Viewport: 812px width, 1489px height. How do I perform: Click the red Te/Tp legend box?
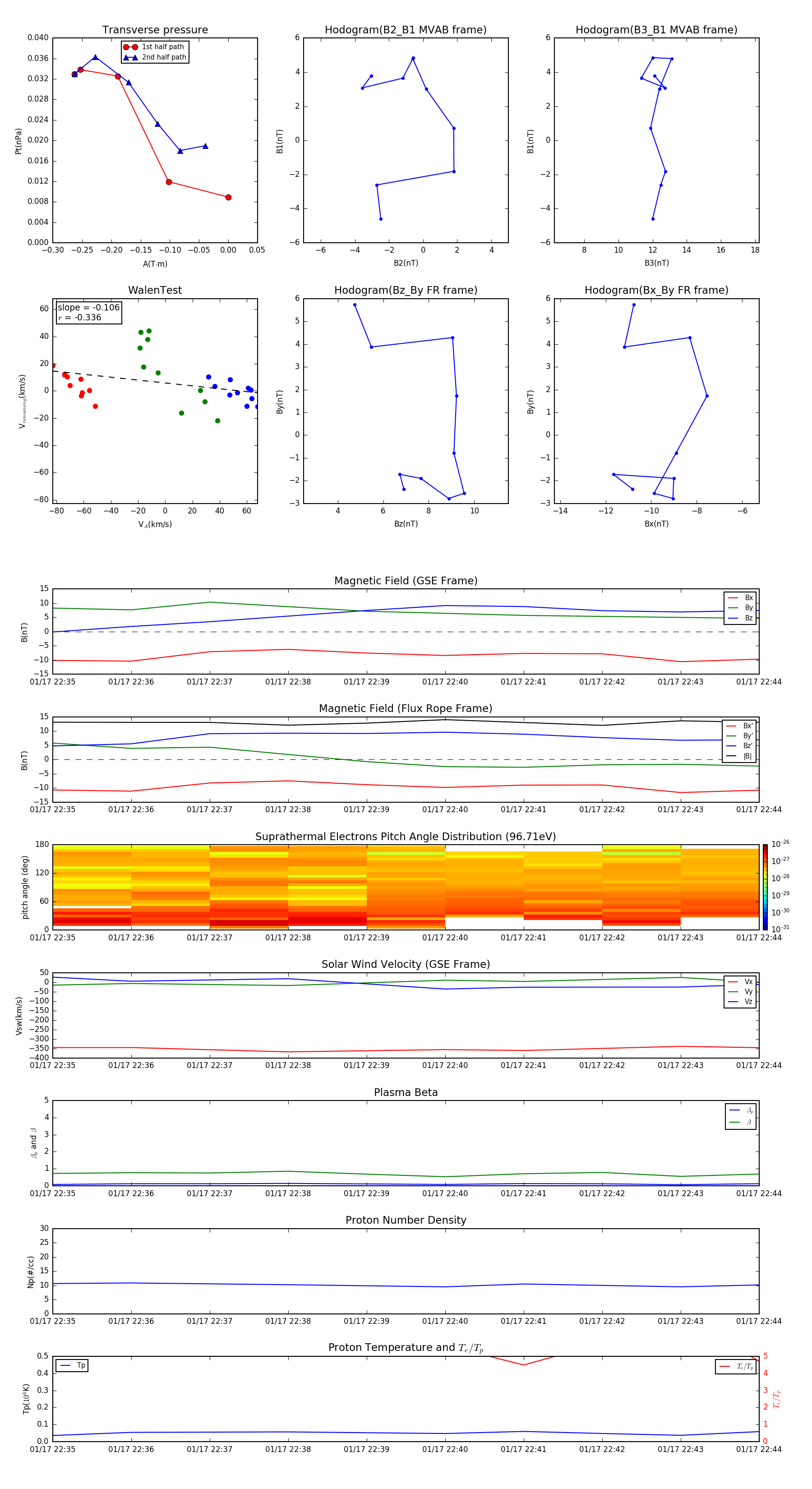(x=736, y=1367)
